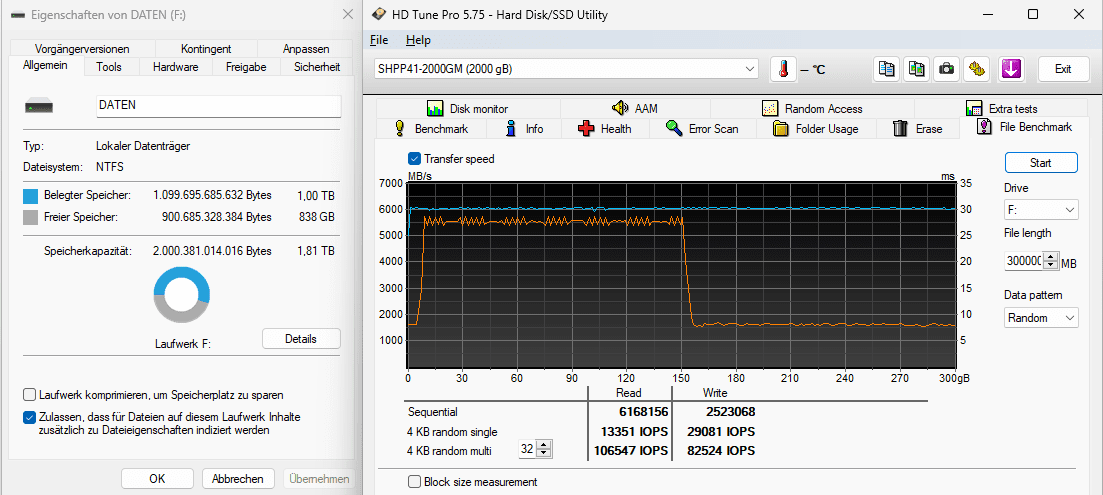Open the Sicherheit tab
The height and width of the screenshot is (495, 1103).
(317, 68)
